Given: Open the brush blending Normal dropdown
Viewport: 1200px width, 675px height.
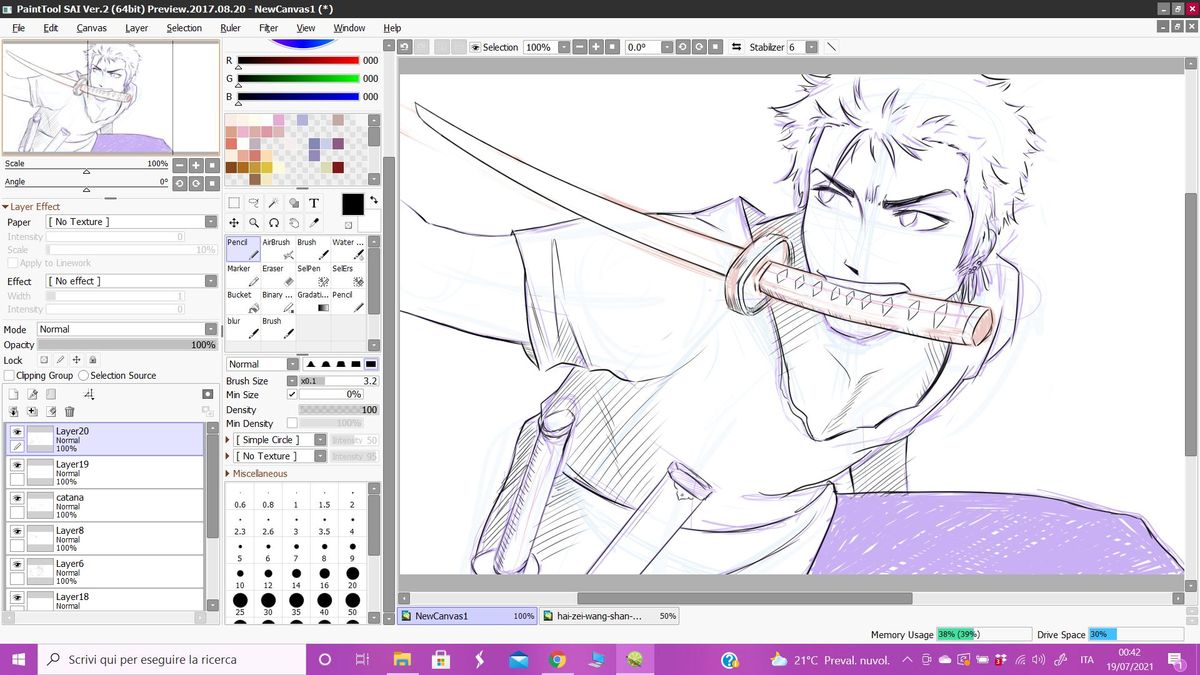Looking at the screenshot, I should click(x=293, y=364).
